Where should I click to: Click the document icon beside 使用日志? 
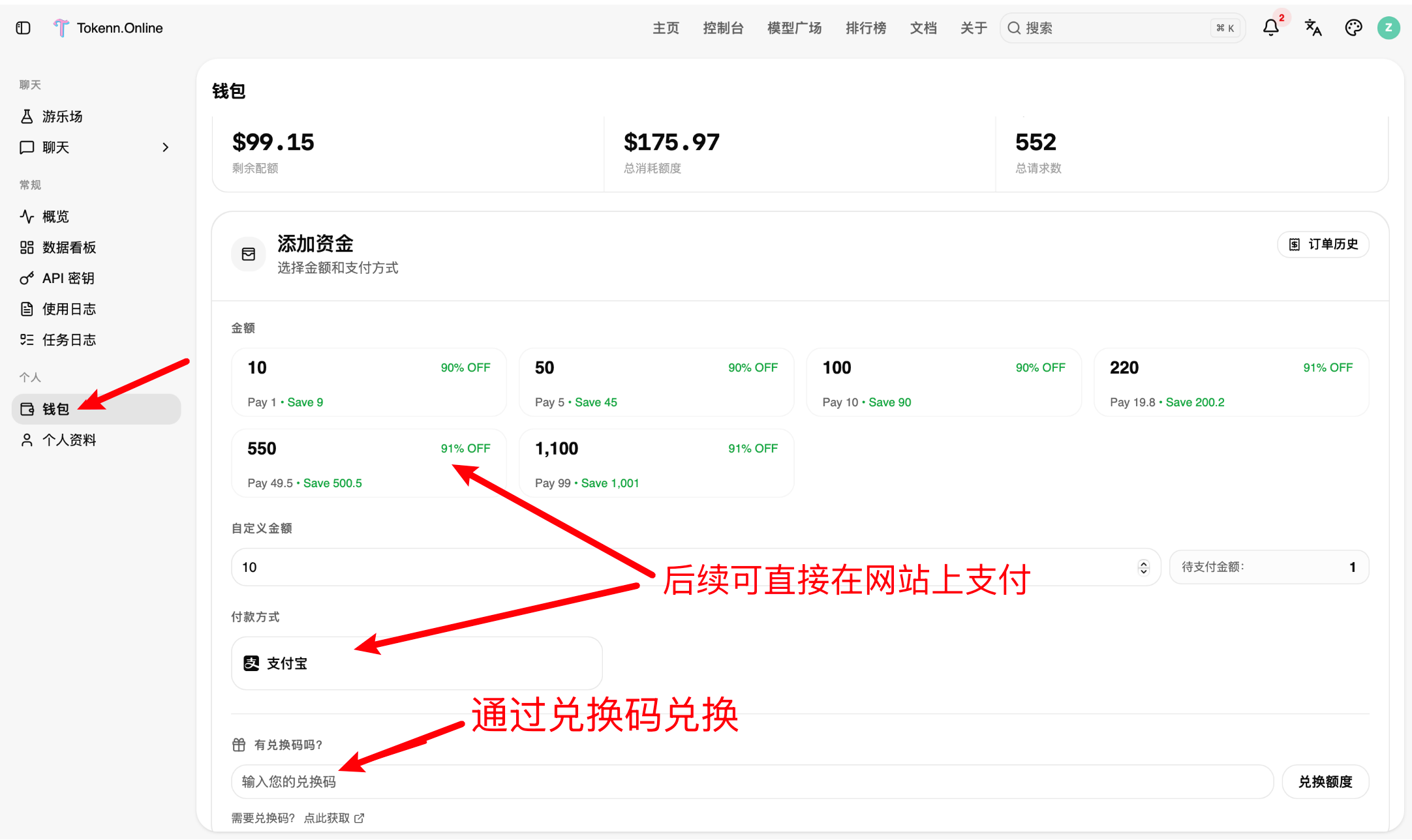pos(27,309)
